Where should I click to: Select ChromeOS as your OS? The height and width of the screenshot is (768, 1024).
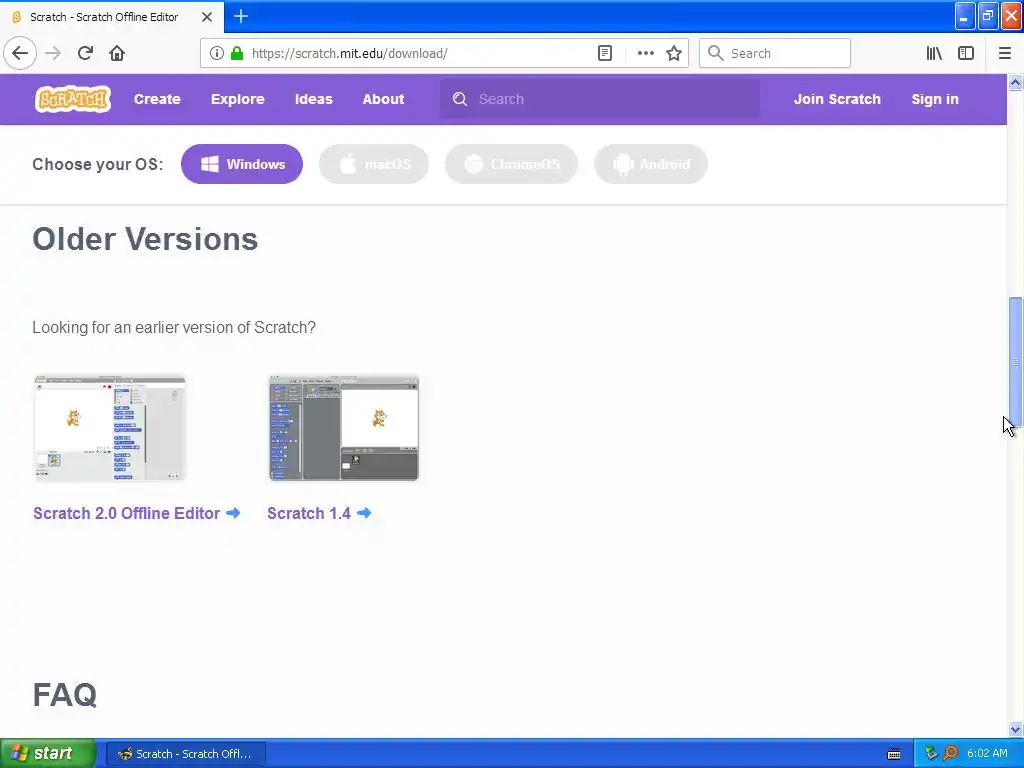pos(511,164)
